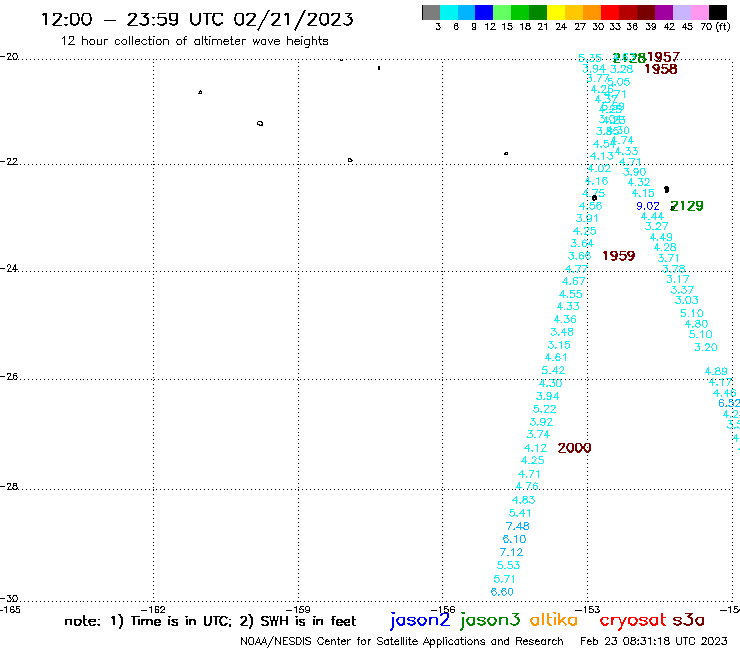
Task: Click the '-28' latitude axis label
Action: [x=9, y=486]
